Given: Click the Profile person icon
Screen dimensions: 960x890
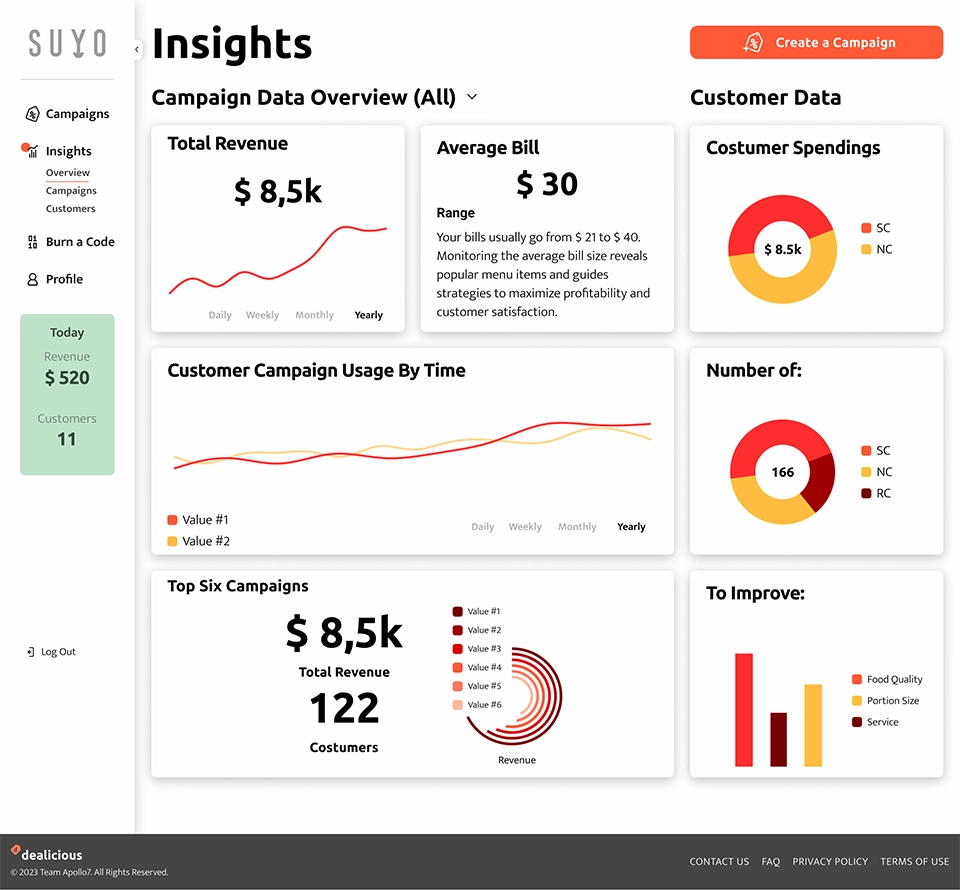Looking at the screenshot, I should coord(33,280).
